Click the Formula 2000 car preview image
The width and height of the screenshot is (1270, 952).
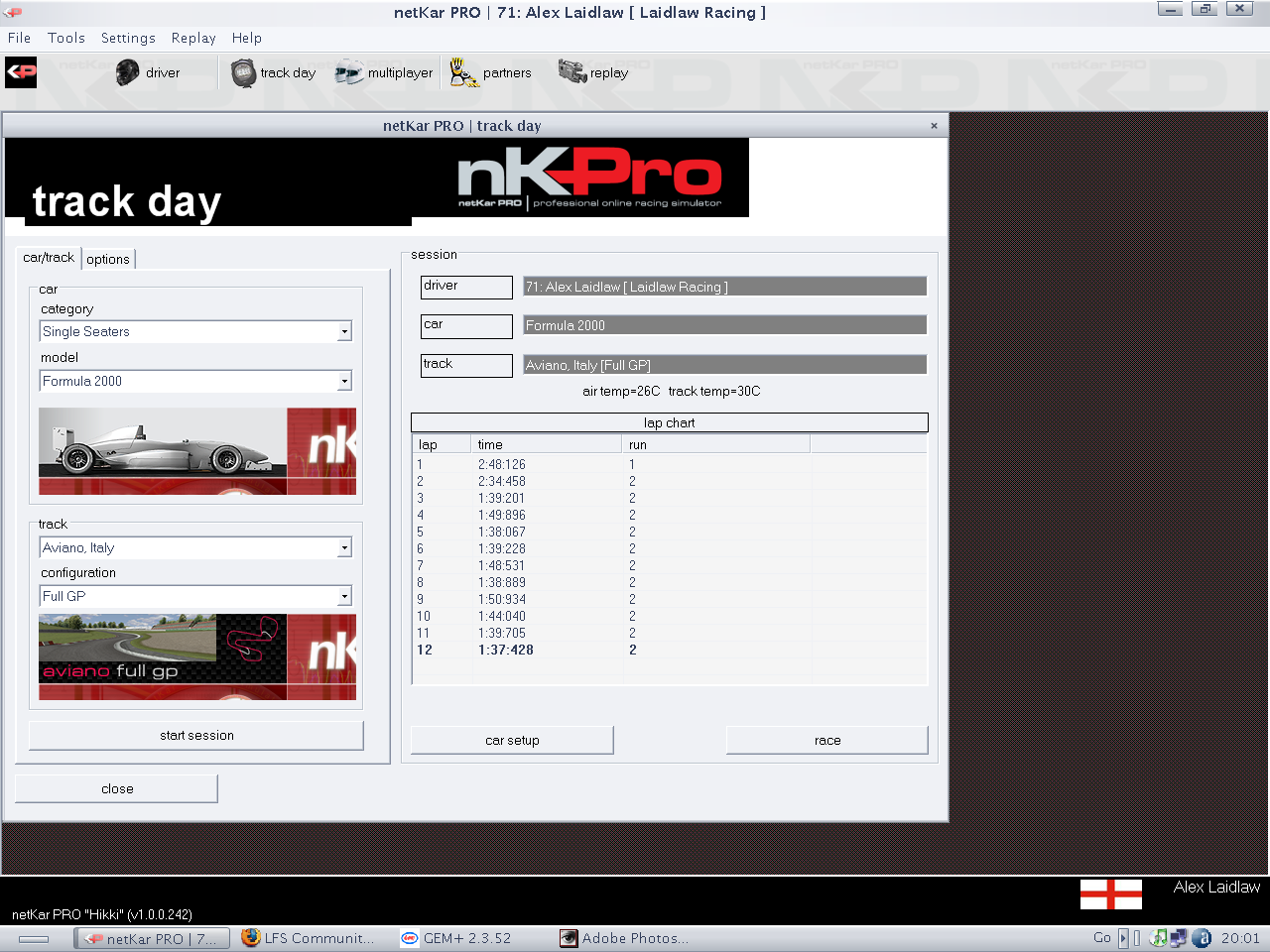tap(197, 451)
